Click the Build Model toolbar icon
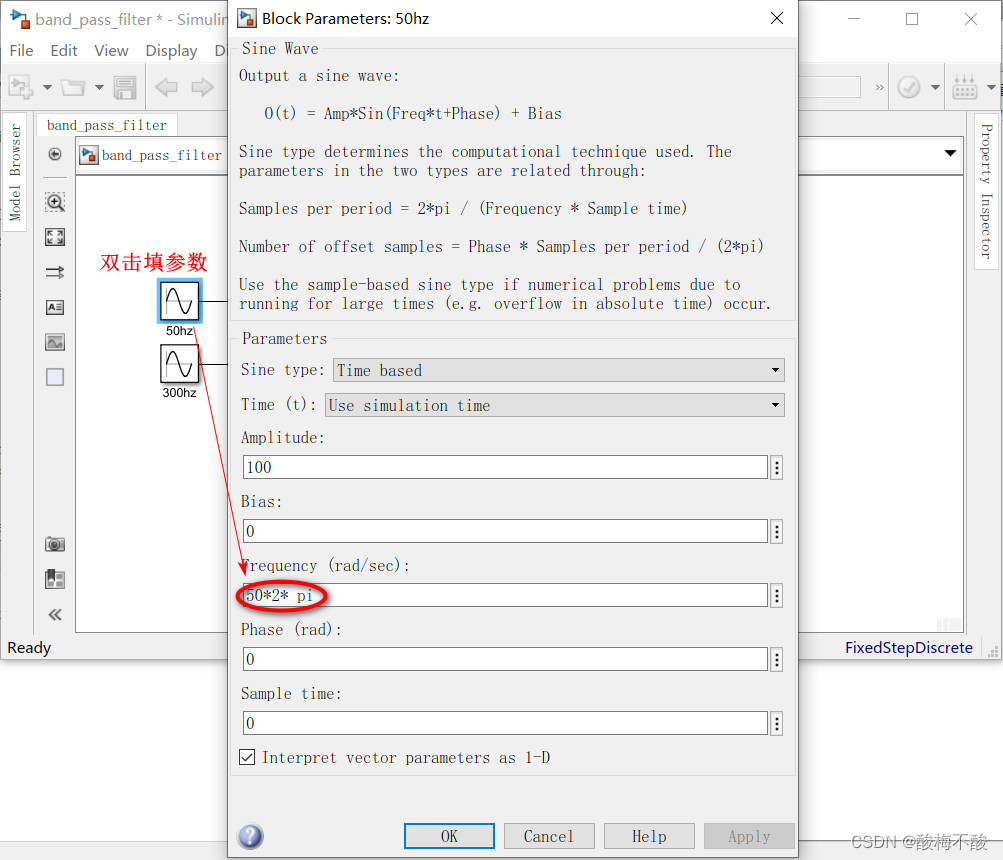Image resolution: width=1003 pixels, height=860 pixels. [x=965, y=87]
